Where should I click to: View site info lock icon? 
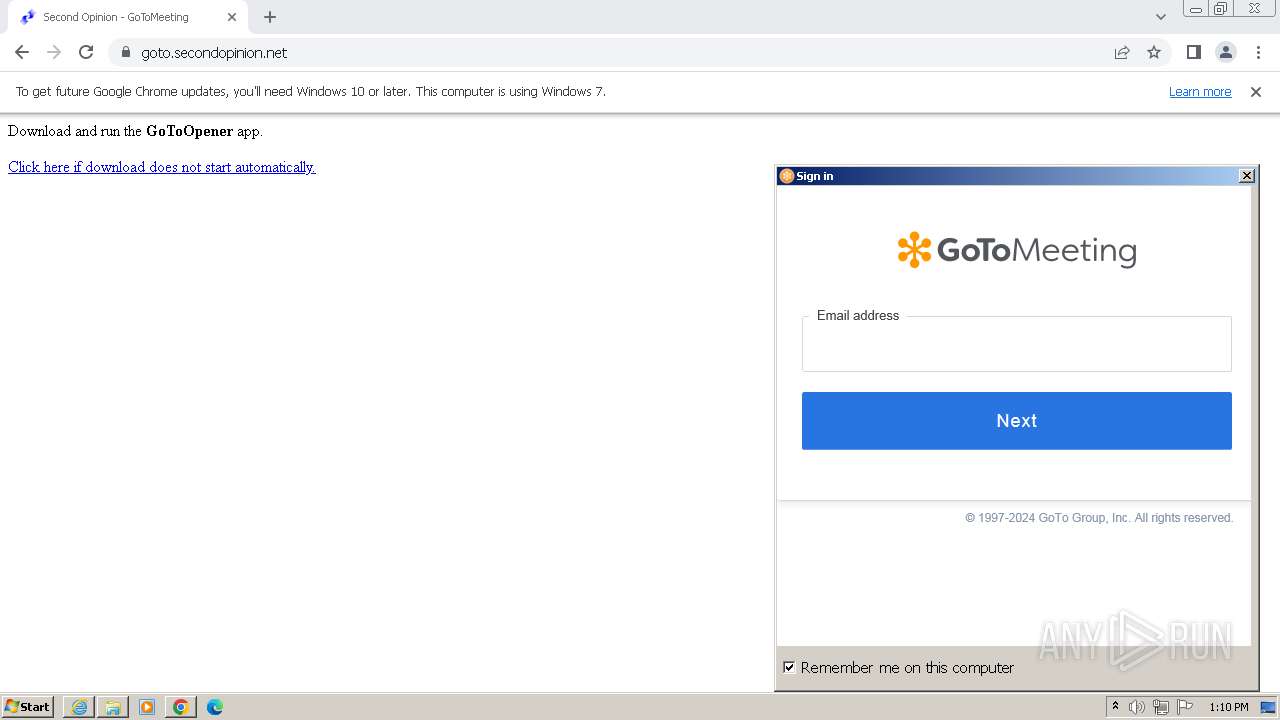pyautogui.click(x=126, y=52)
